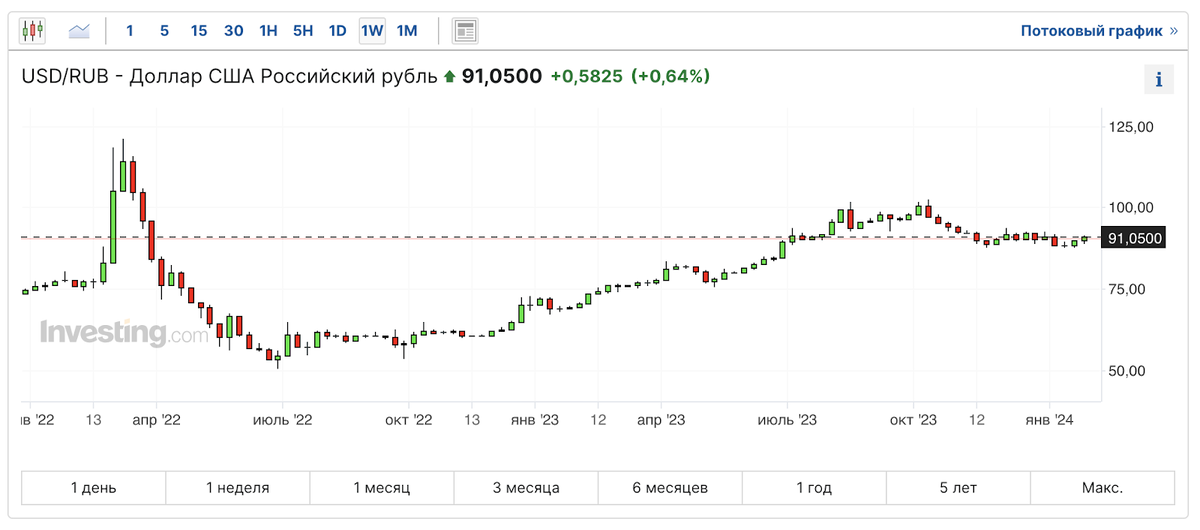Choose the 1D interval
This screenshot has width=1200, height=530.
[x=338, y=30]
